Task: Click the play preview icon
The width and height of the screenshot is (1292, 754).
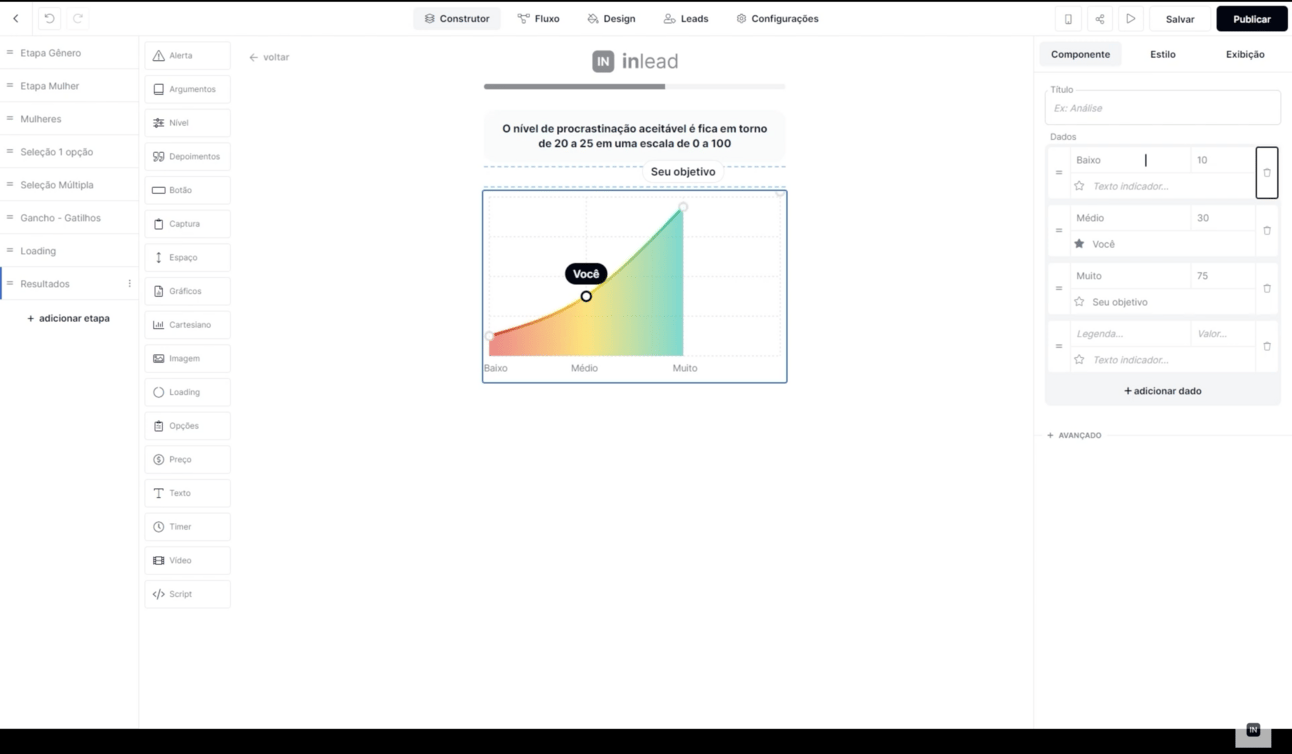Action: (1130, 19)
